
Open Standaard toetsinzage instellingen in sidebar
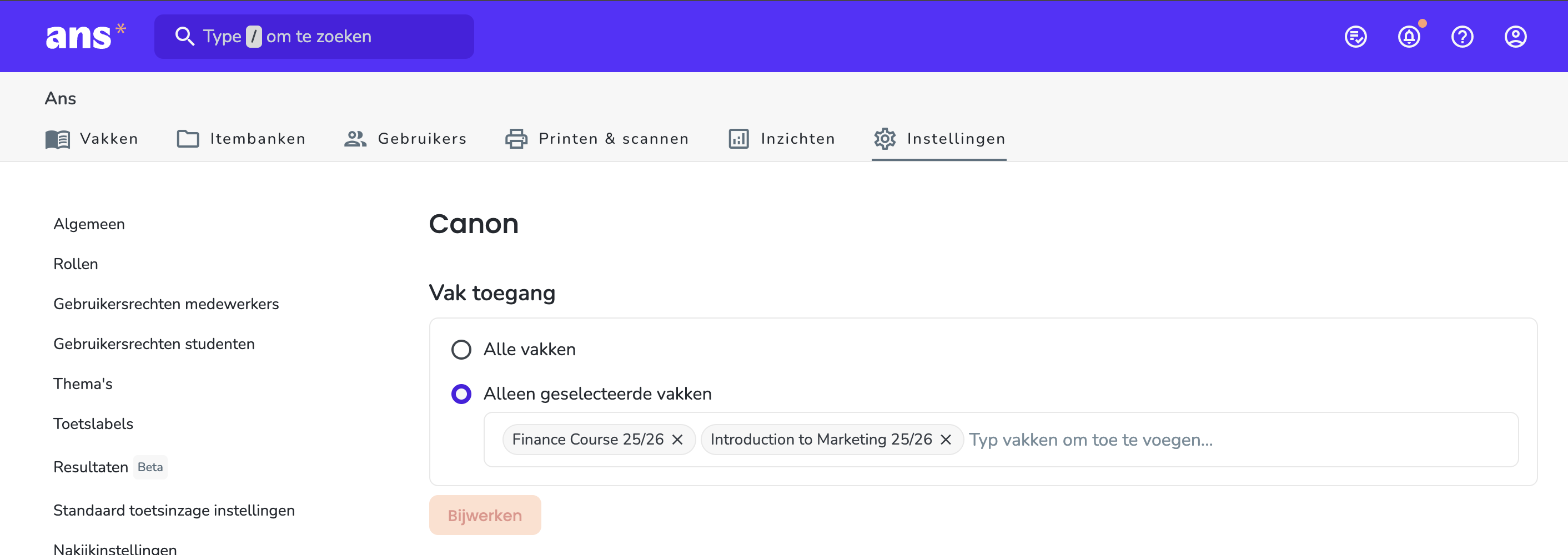tap(174, 511)
